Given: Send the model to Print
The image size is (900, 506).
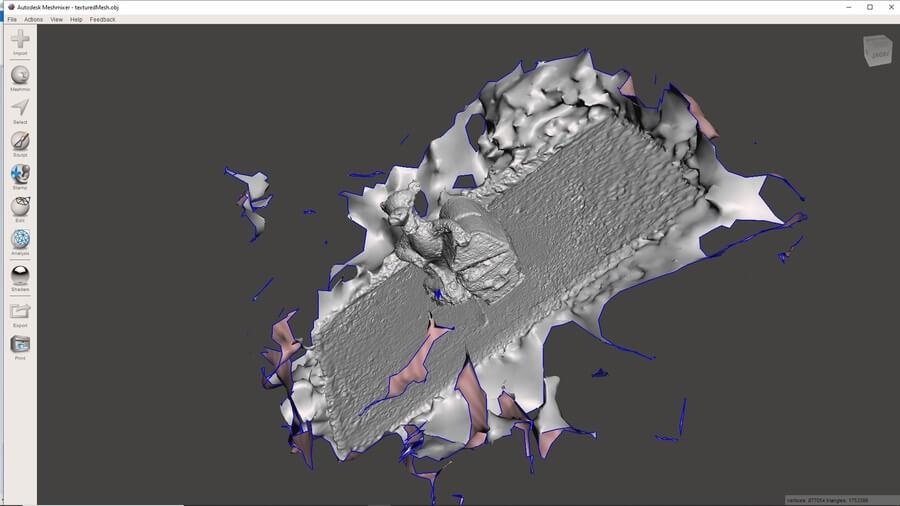Looking at the screenshot, I should (20, 345).
